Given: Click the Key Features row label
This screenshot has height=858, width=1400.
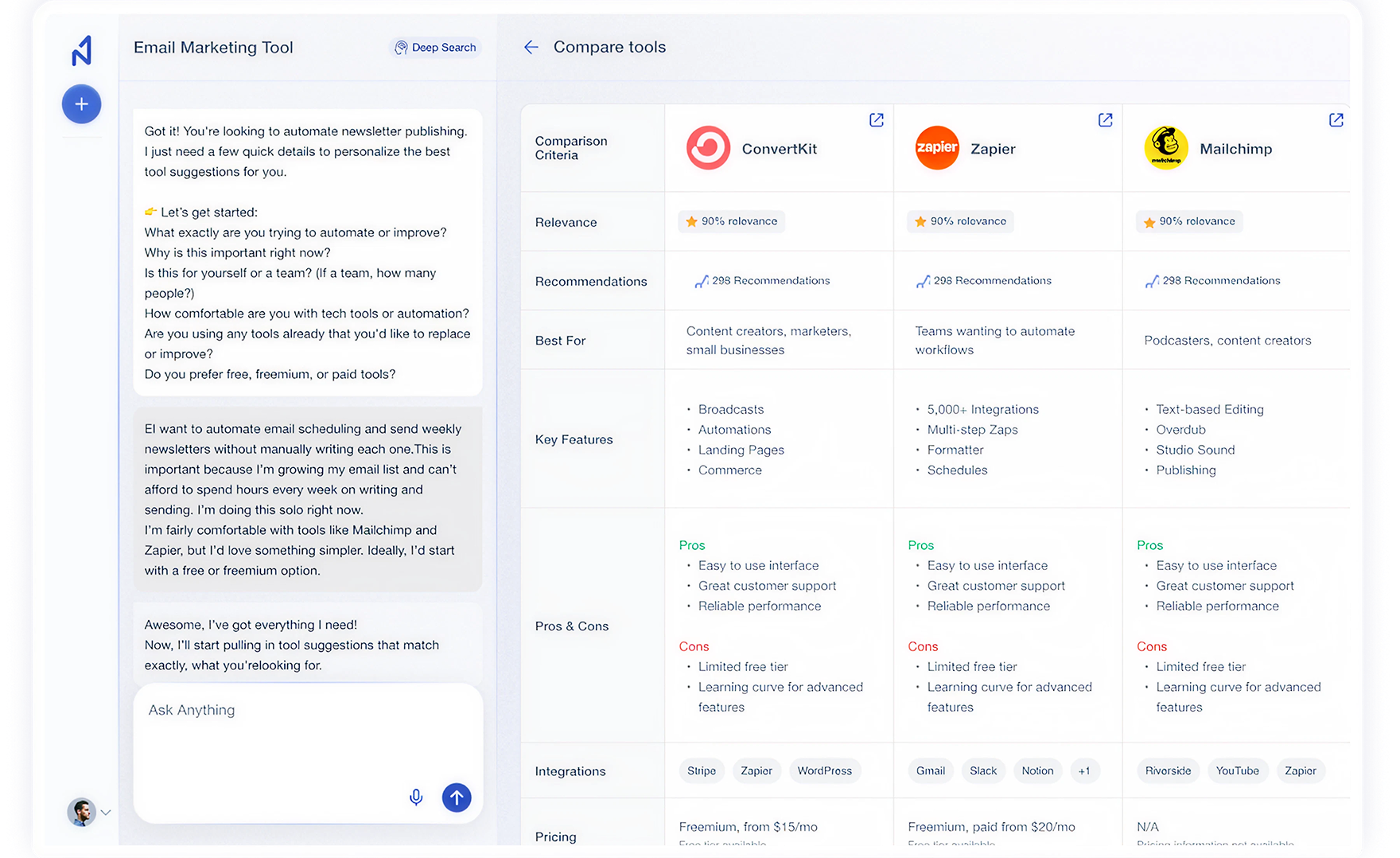Looking at the screenshot, I should [x=574, y=439].
